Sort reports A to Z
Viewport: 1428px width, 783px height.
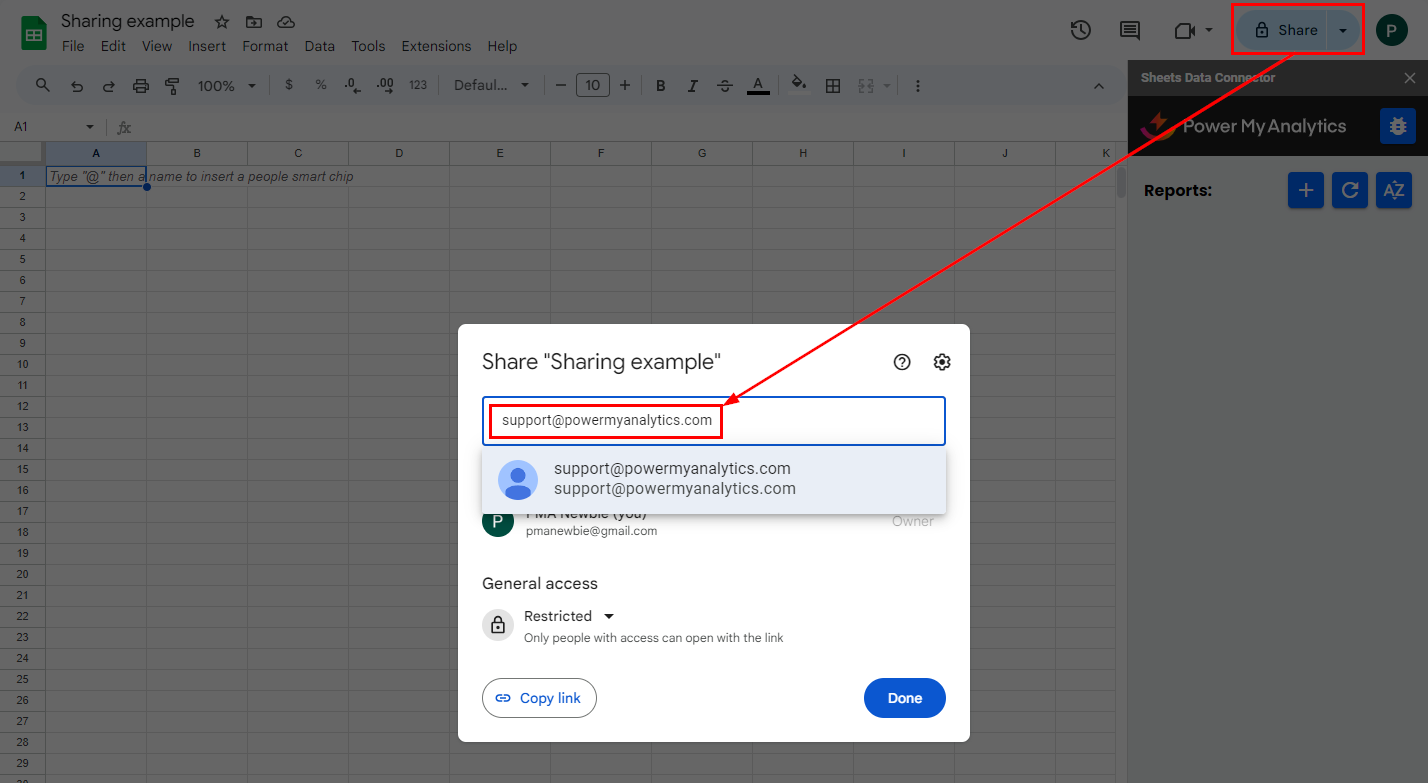coord(1393,190)
